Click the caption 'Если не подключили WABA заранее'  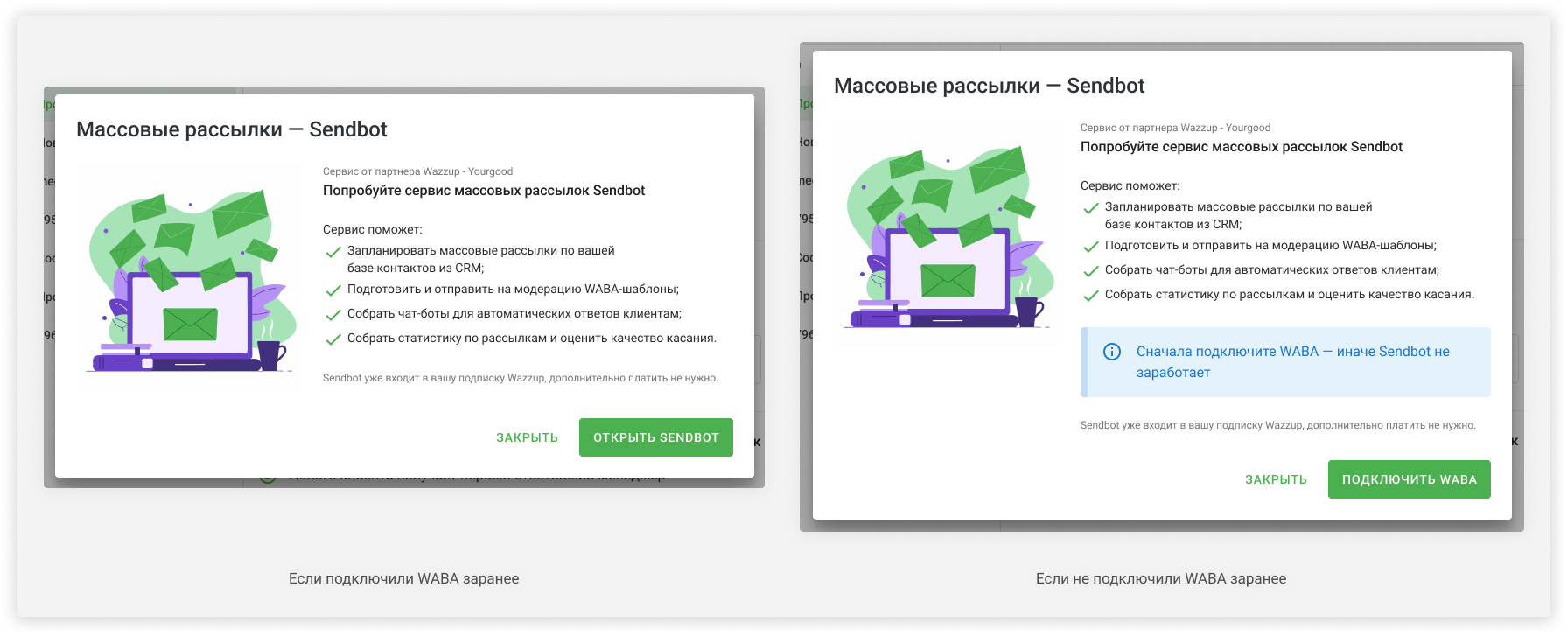point(1160,579)
